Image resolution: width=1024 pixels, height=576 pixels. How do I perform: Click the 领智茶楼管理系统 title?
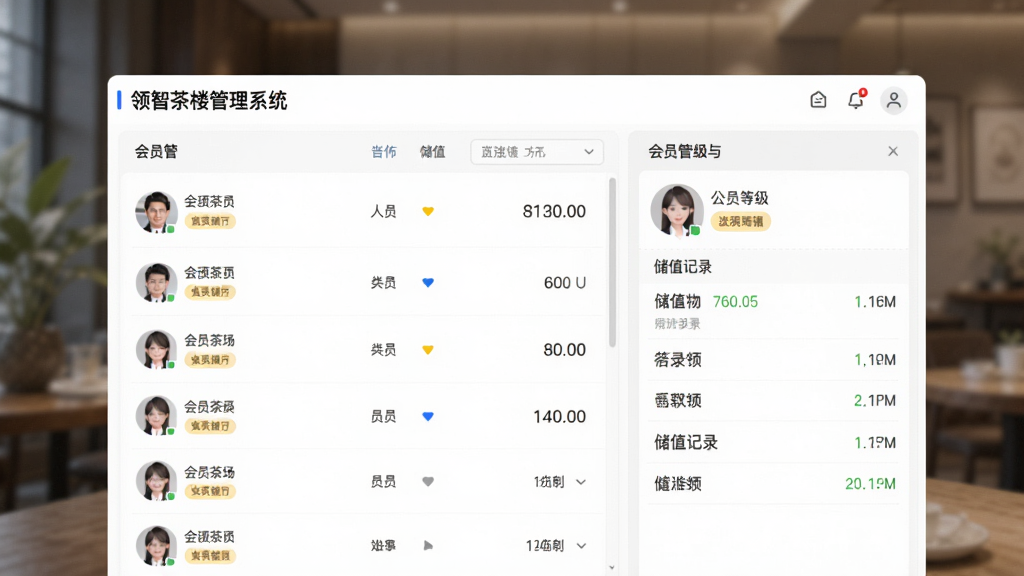(x=209, y=101)
